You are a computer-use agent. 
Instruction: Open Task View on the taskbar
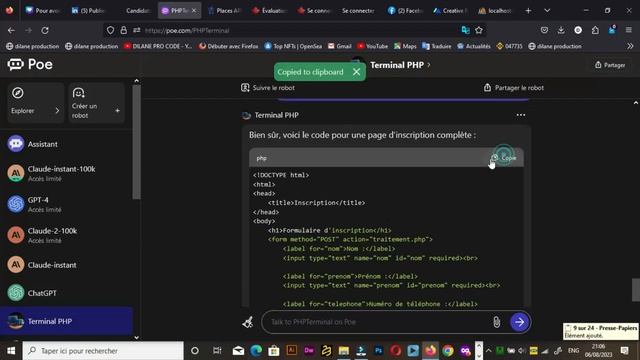click(217, 351)
